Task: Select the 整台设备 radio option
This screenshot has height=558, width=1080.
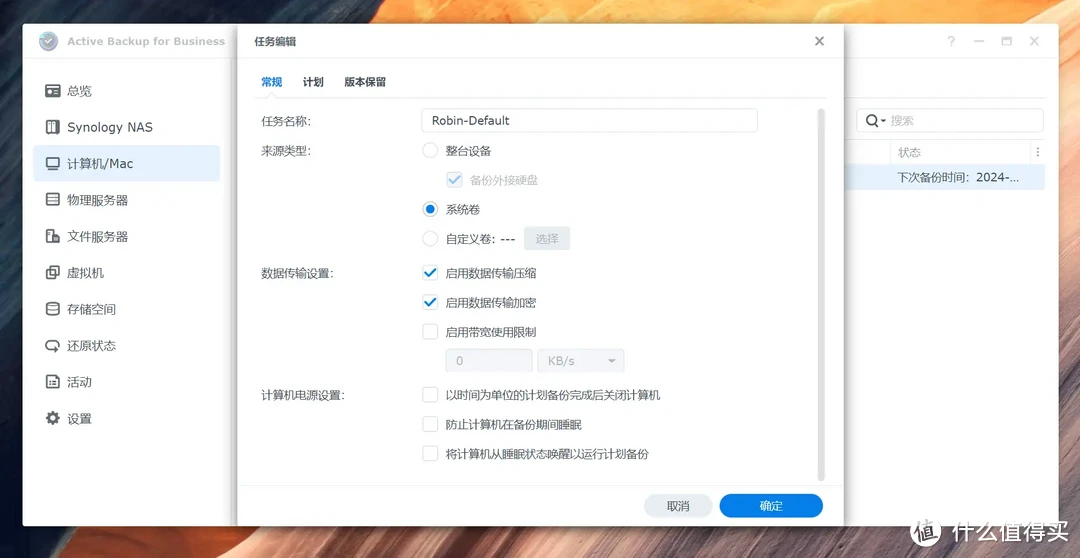Action: (x=430, y=151)
